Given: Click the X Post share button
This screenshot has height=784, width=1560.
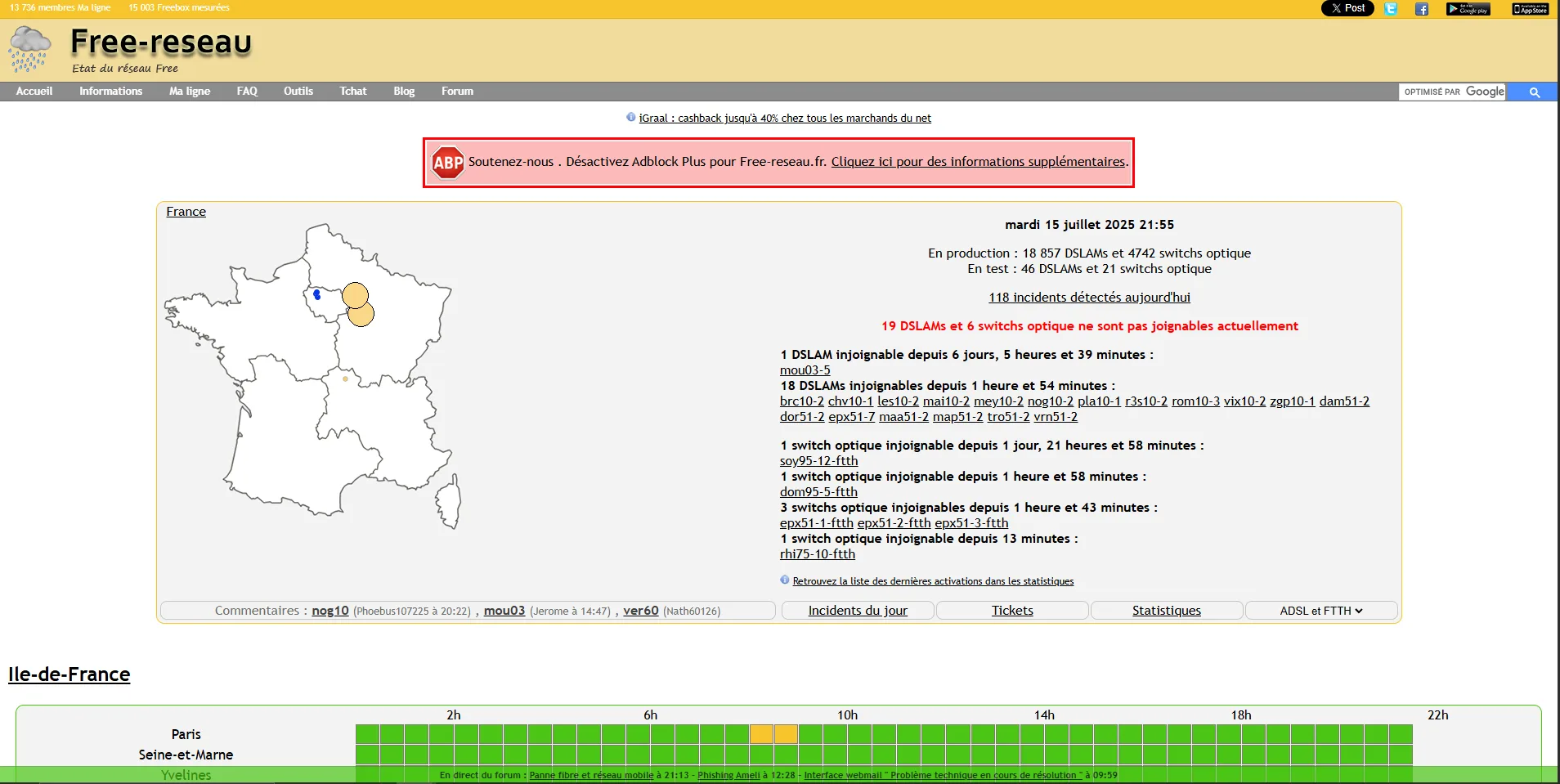Looking at the screenshot, I should 1347,8.
